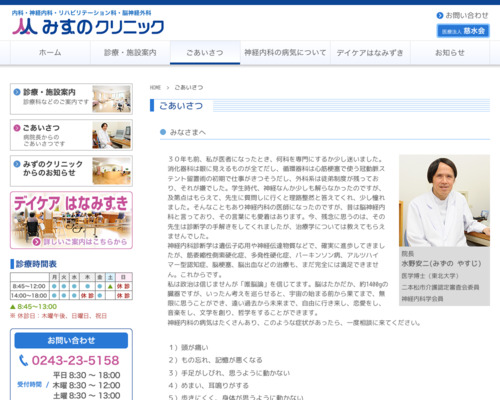Screen dimensions: 500x400
Task: Open みずのクリニックからのお知らせ banner
Action: click(x=71, y=171)
